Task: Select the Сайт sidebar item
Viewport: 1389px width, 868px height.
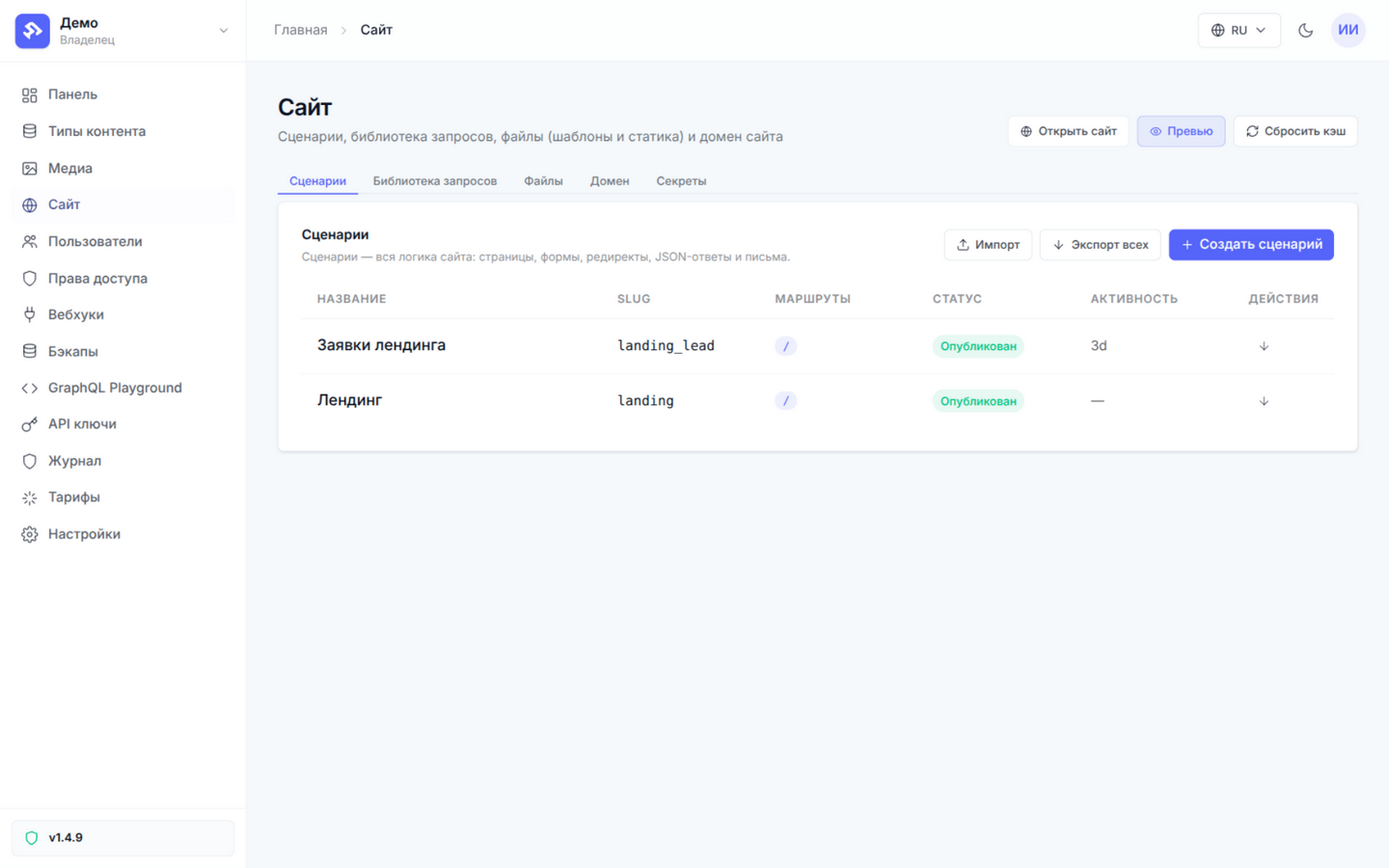Action: click(123, 204)
